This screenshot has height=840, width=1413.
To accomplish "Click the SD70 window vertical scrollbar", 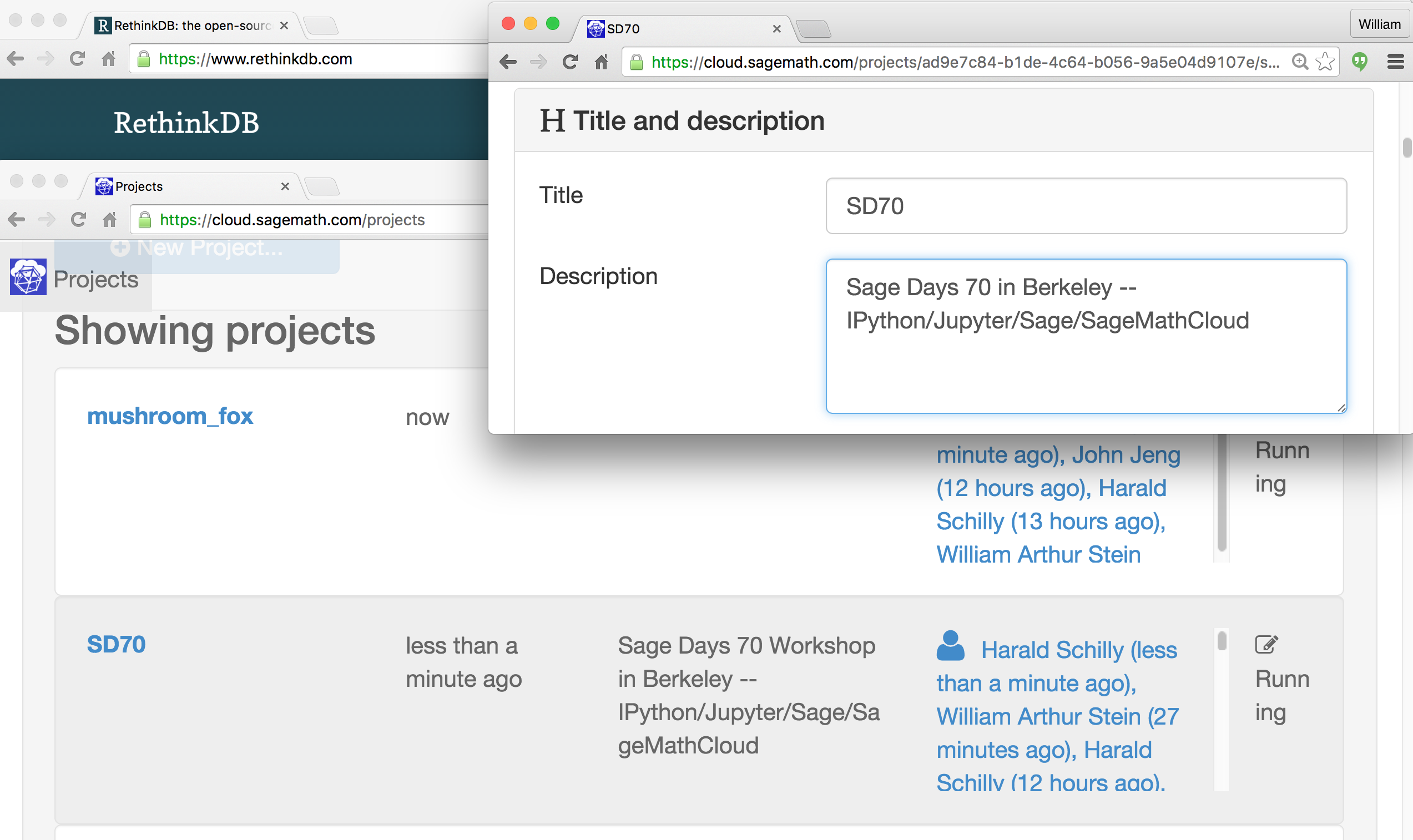I will click(1406, 148).
